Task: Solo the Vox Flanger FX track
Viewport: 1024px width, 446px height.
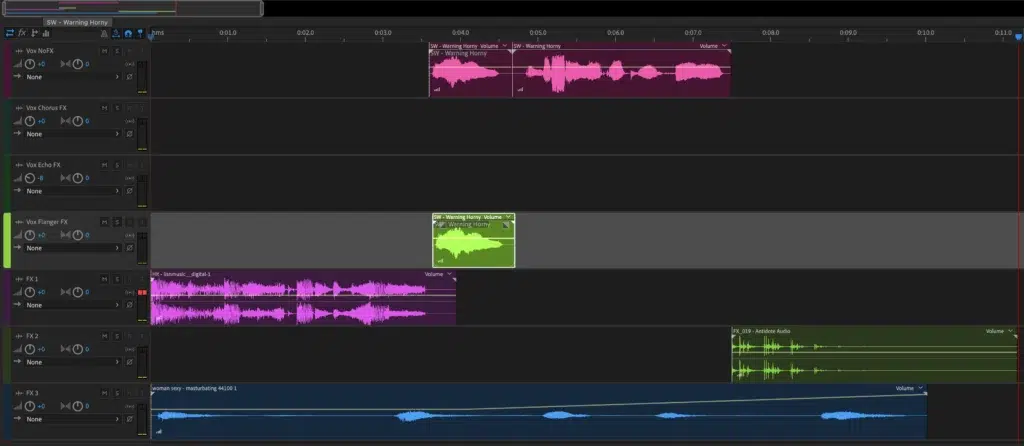Action: [x=117, y=222]
